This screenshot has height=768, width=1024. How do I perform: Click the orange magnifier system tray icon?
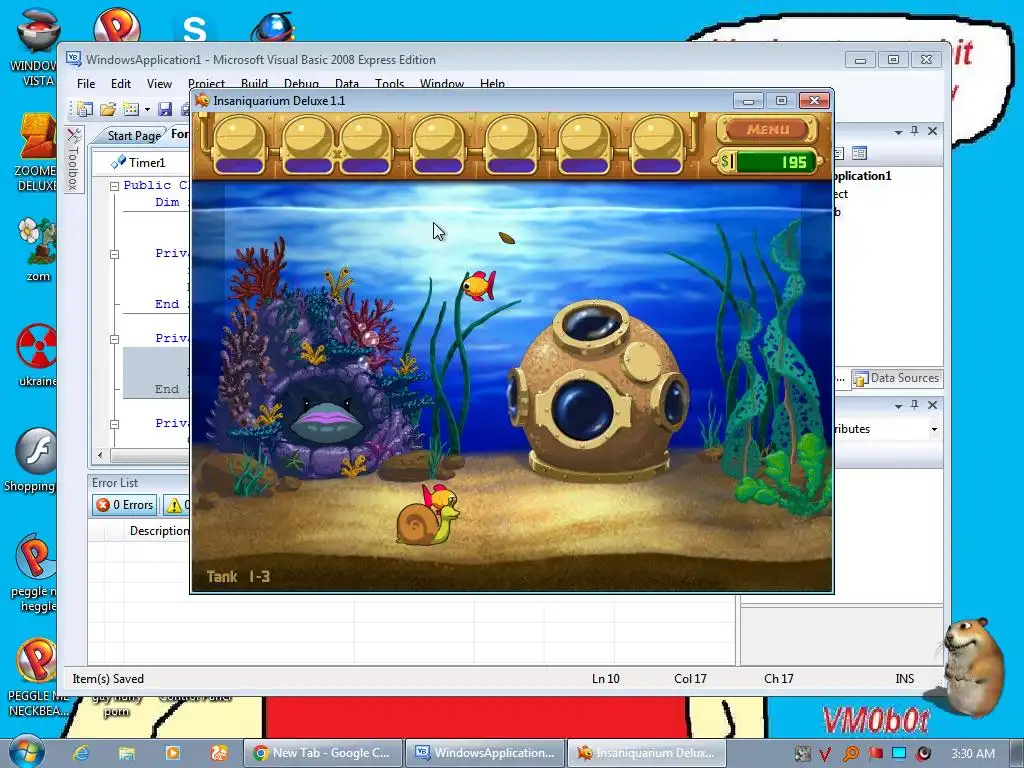[x=850, y=754]
